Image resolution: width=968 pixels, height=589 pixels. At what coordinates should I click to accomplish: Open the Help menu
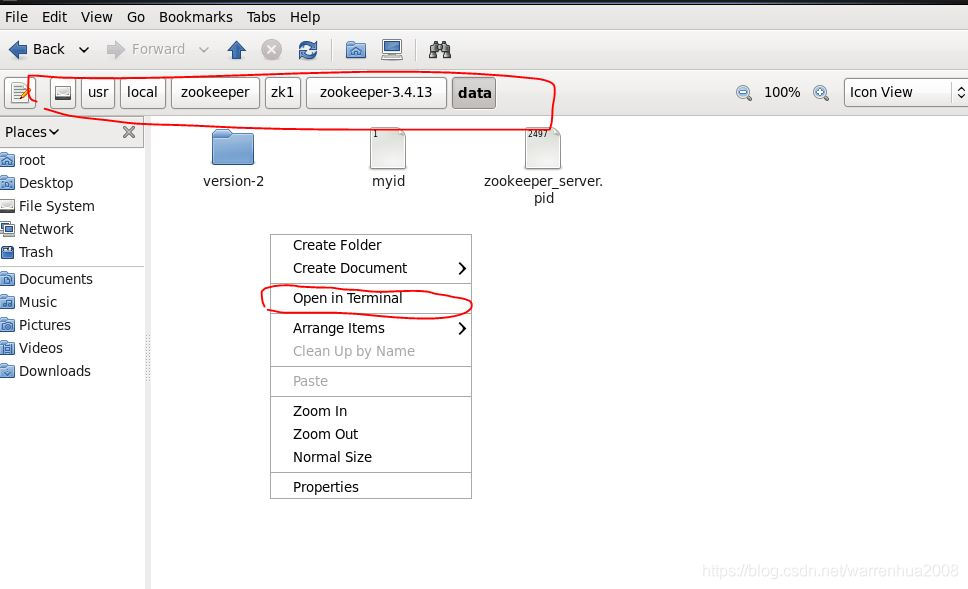coord(305,17)
